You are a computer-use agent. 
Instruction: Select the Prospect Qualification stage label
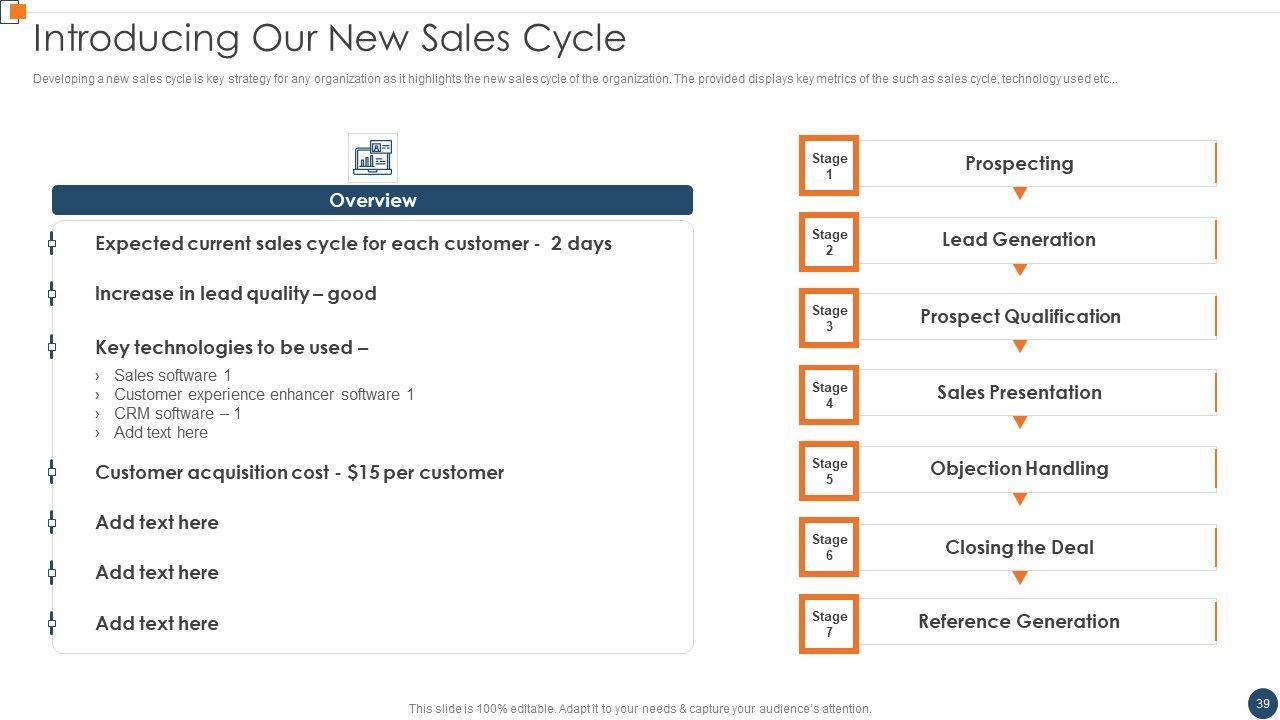tap(1019, 316)
